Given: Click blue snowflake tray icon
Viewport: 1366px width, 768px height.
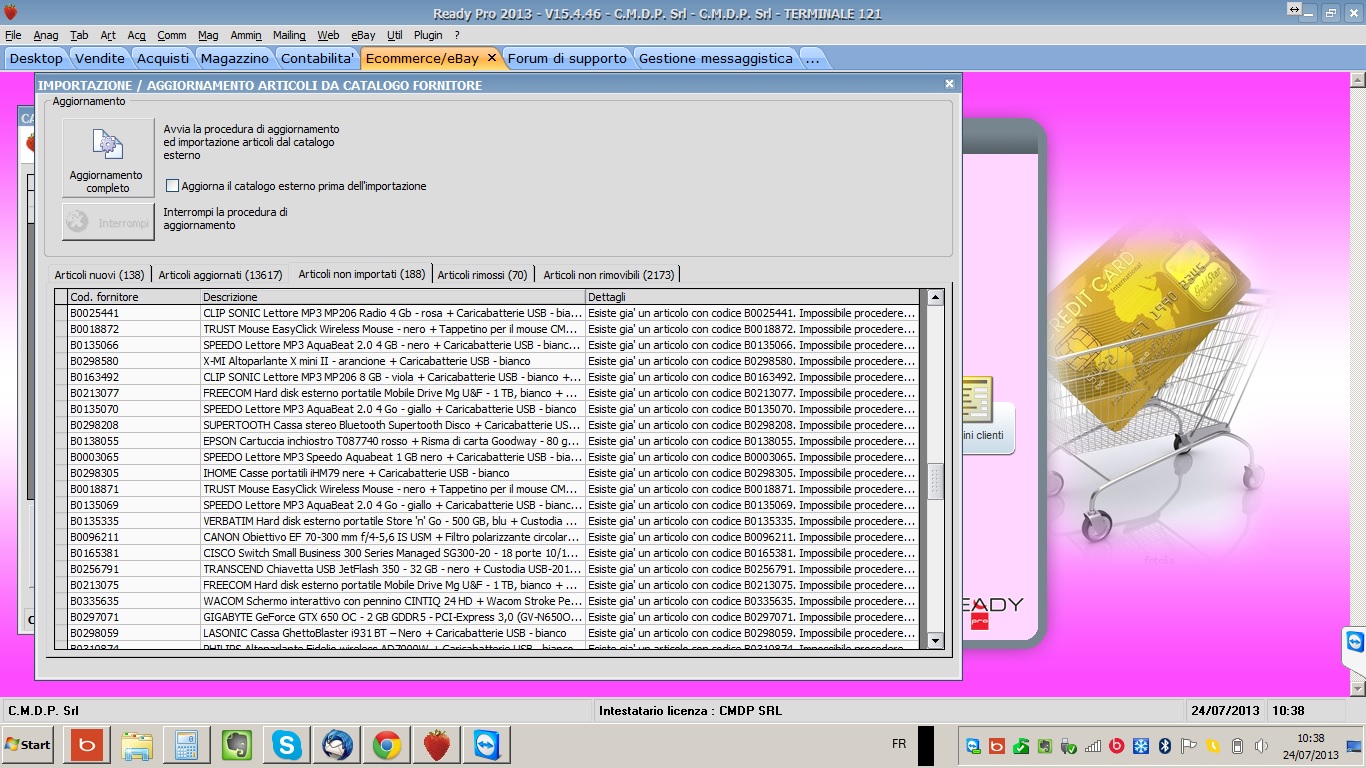Looking at the screenshot, I should pos(1141,746).
